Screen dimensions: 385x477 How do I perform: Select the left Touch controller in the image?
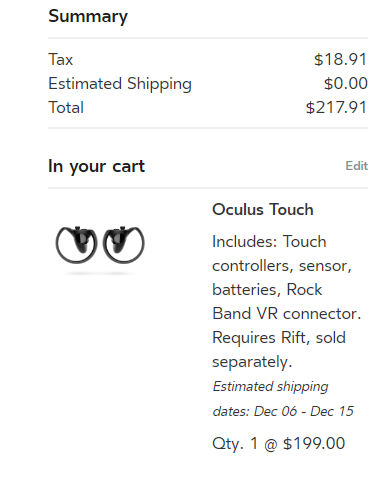(x=76, y=245)
